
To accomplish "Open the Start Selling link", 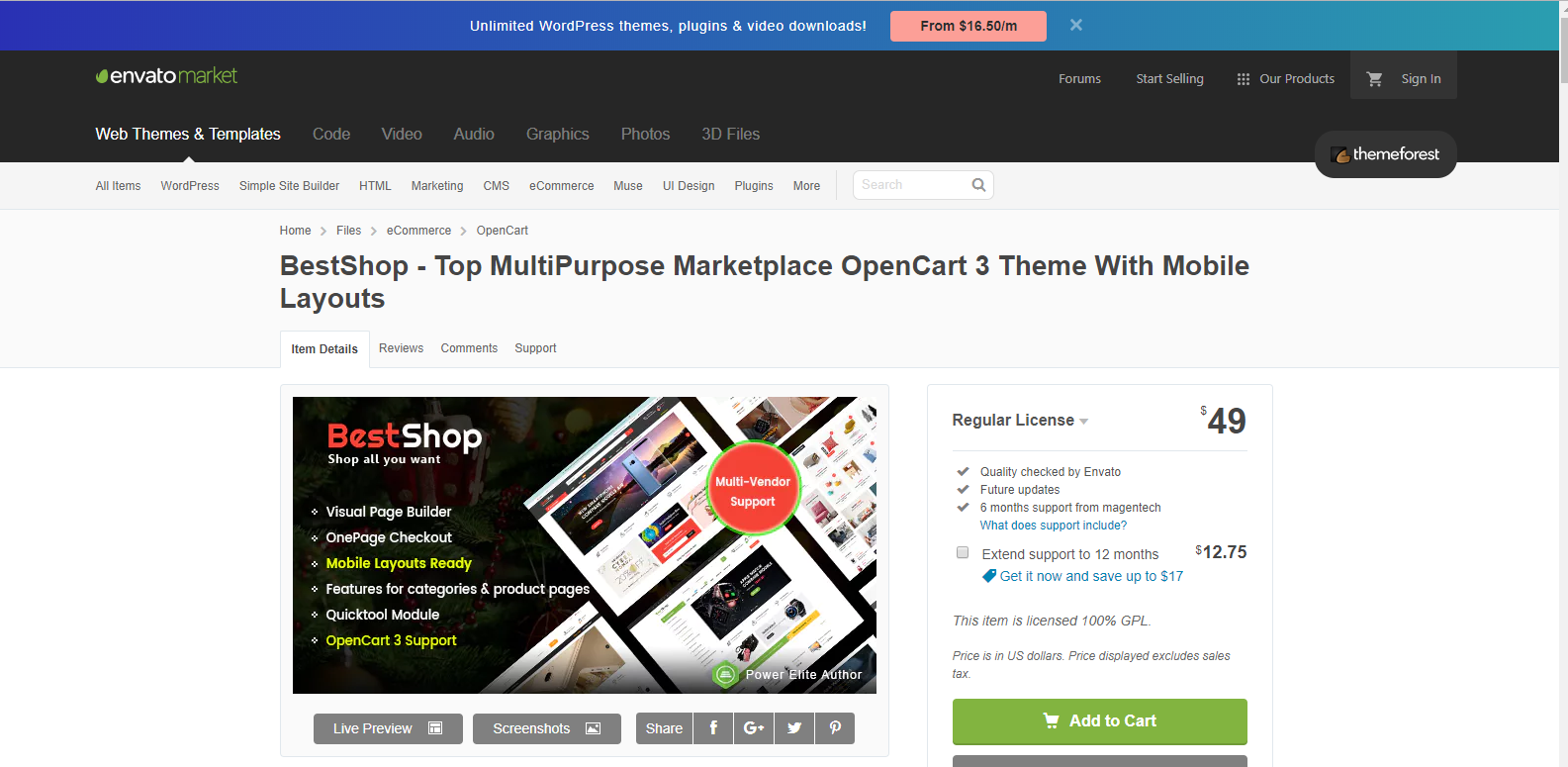I will click(1169, 79).
